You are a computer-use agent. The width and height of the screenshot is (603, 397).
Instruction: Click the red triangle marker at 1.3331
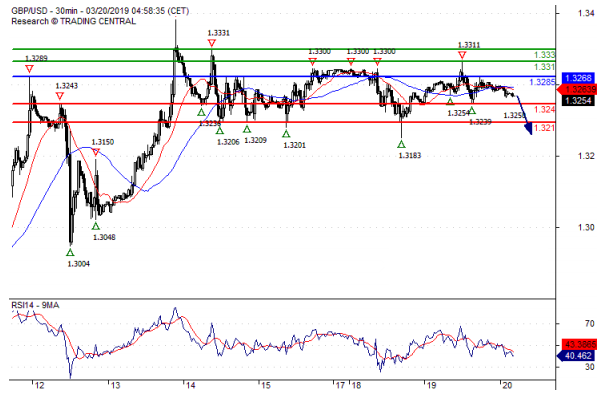[x=212, y=43]
